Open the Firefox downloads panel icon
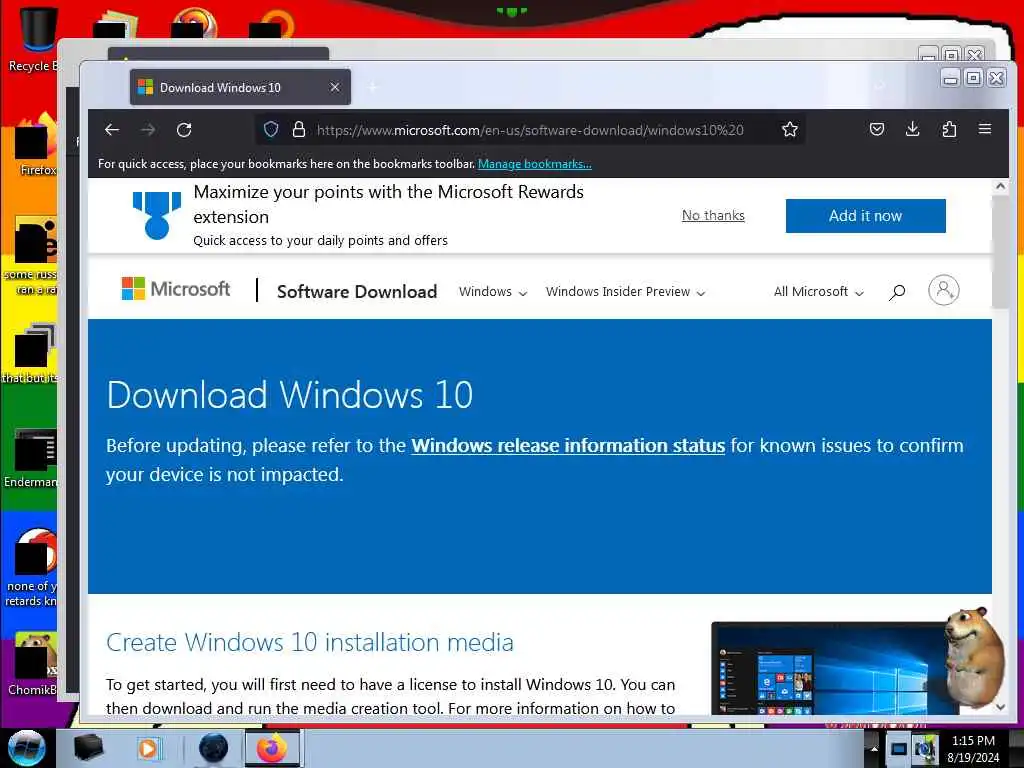 (913, 129)
